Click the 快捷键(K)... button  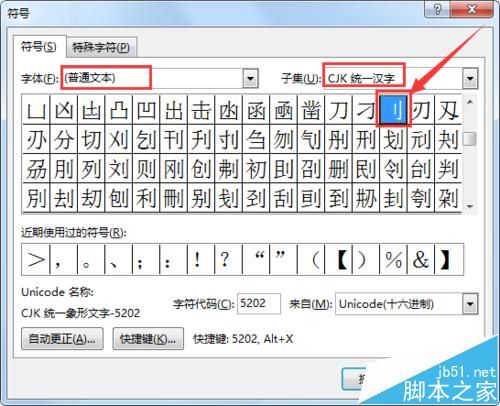[x=148, y=339]
